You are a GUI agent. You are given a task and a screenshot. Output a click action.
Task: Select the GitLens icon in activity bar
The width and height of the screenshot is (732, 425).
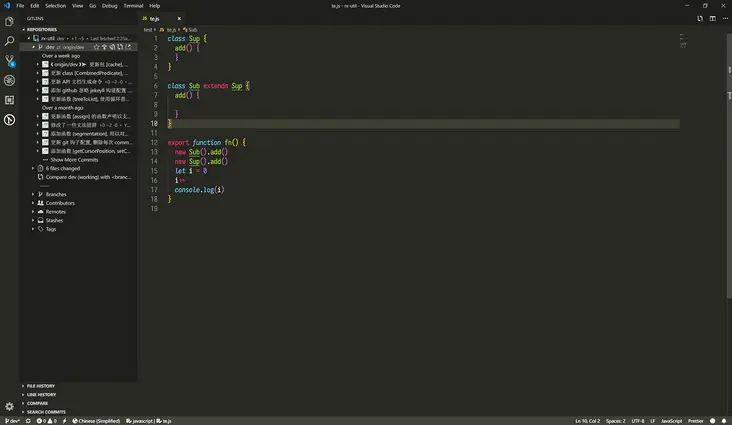pos(9,120)
